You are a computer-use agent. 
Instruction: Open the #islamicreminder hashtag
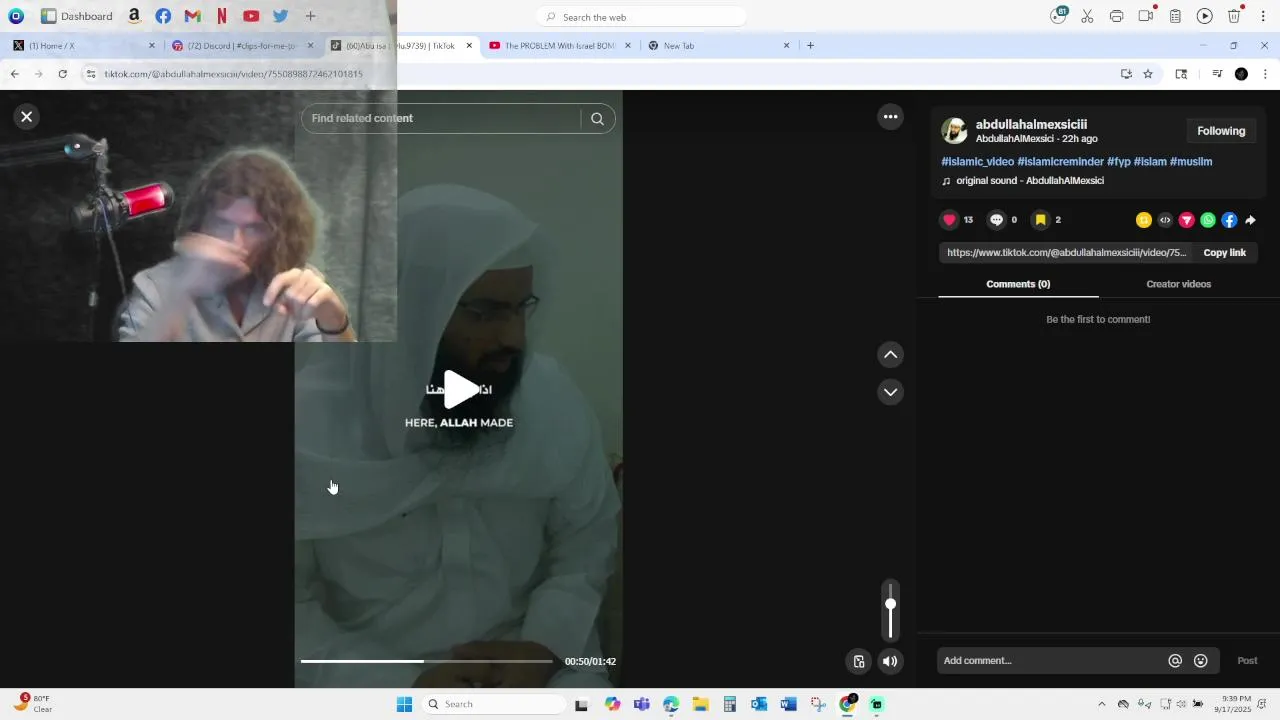pyautogui.click(x=1060, y=161)
